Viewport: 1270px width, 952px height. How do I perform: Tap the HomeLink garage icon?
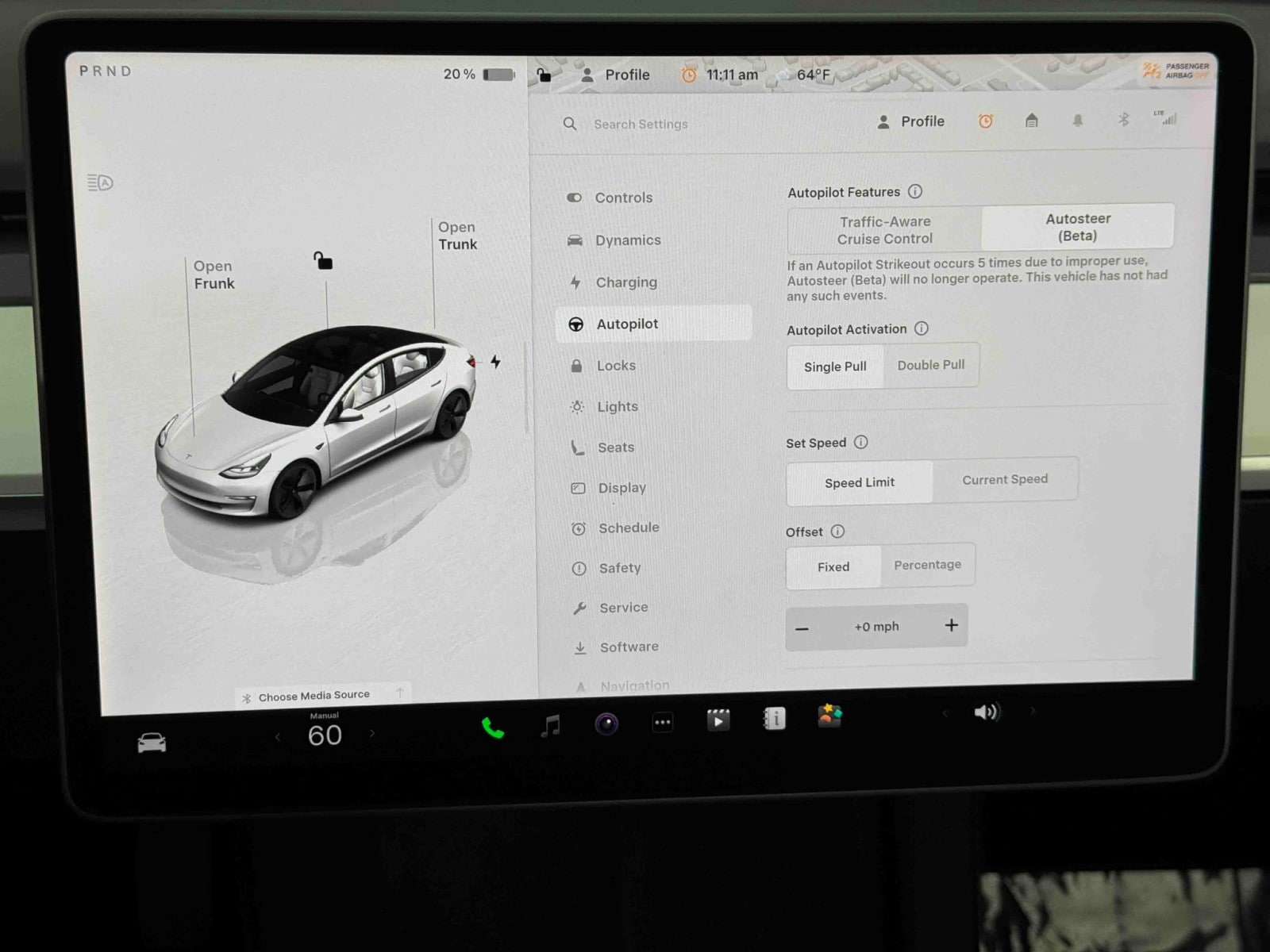pos(1031,121)
